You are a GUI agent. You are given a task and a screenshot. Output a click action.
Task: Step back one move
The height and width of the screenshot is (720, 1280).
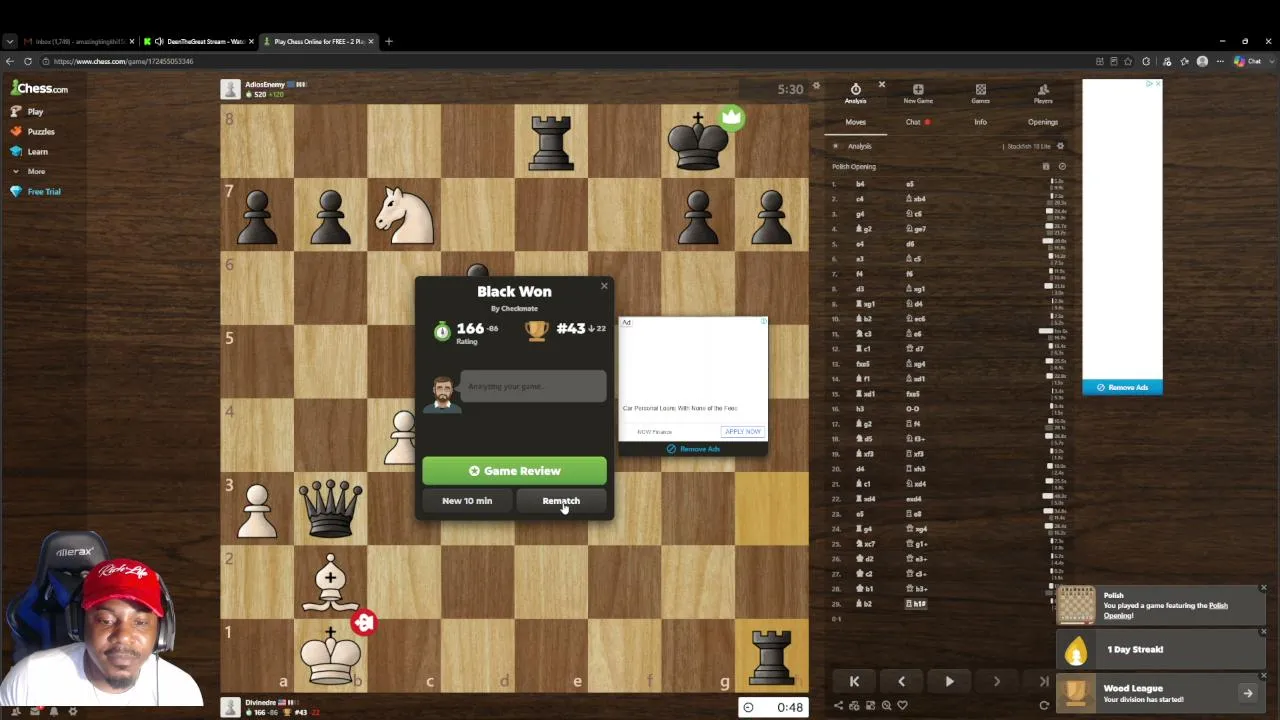click(901, 681)
